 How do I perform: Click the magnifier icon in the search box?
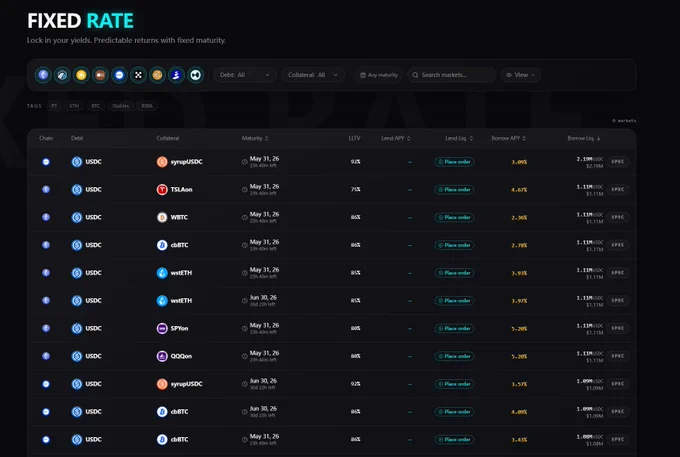[x=415, y=75]
